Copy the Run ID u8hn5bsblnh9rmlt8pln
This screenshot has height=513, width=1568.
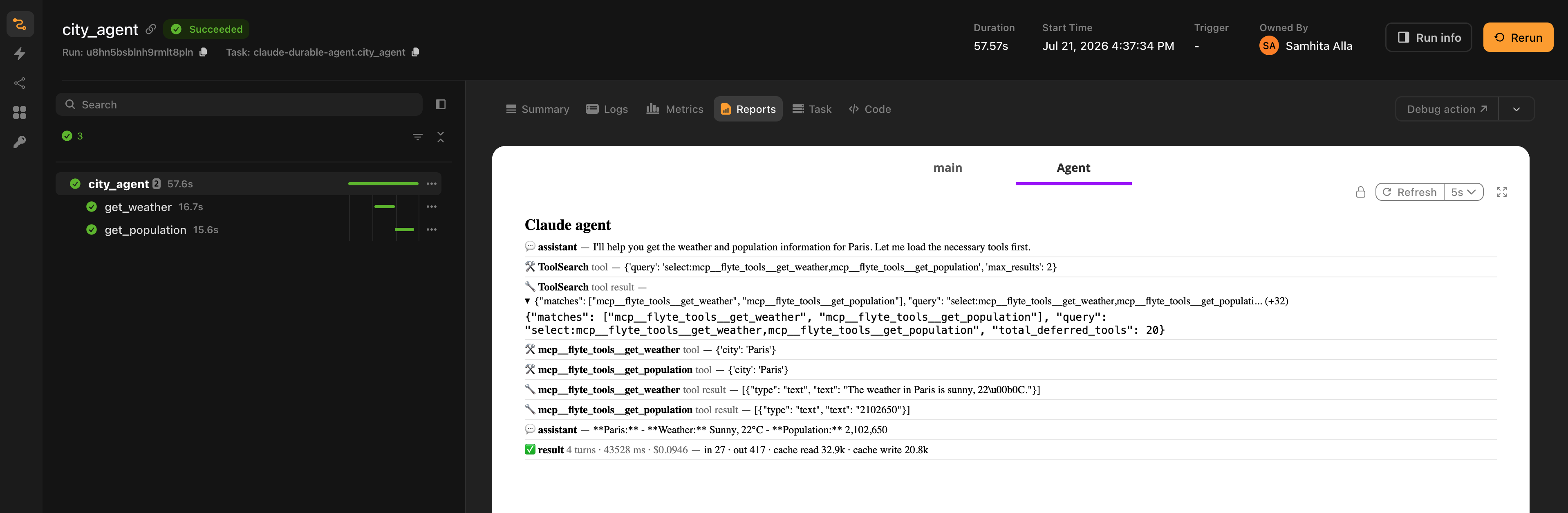(x=203, y=52)
